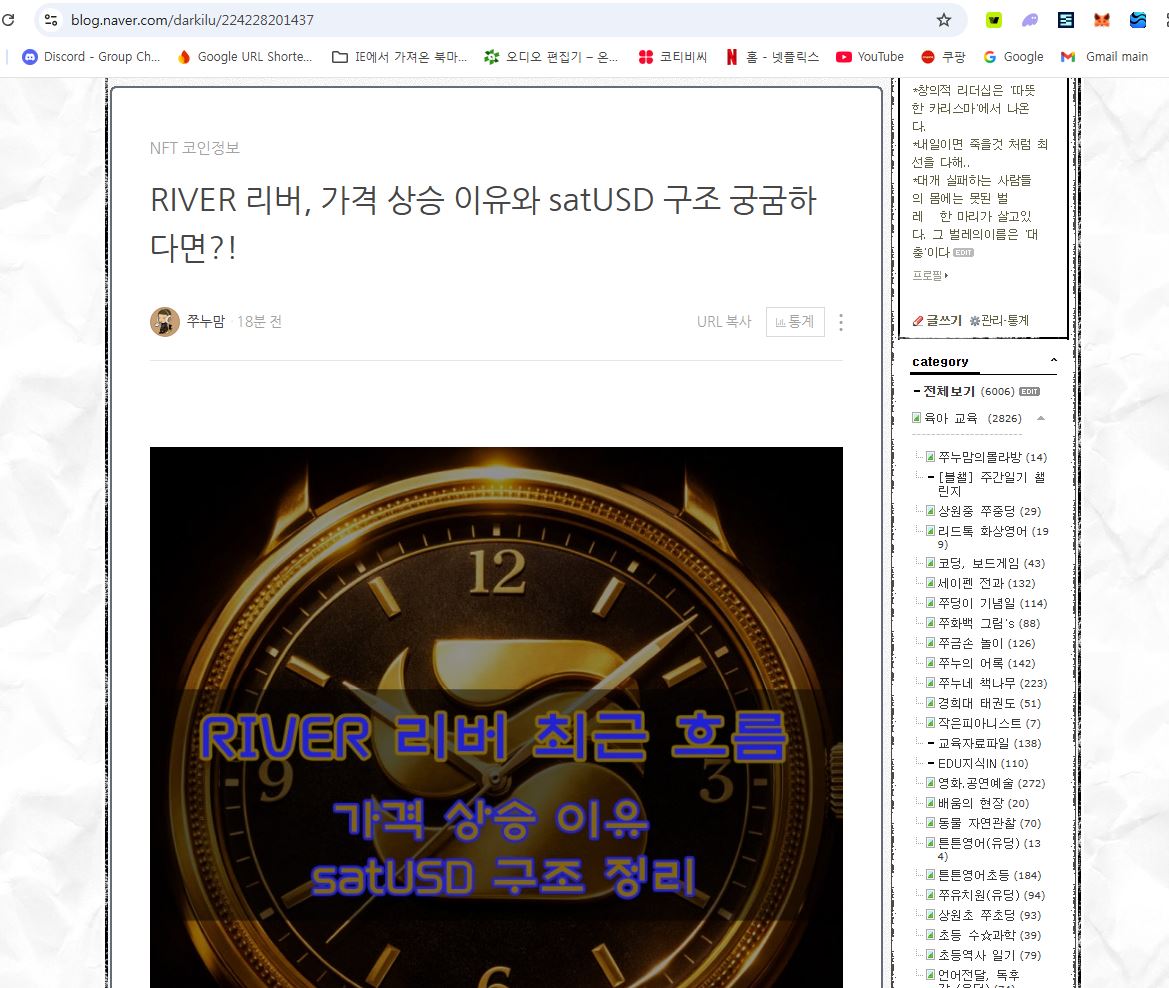
Task: Open the post's three-dot more menu
Action: (x=841, y=322)
